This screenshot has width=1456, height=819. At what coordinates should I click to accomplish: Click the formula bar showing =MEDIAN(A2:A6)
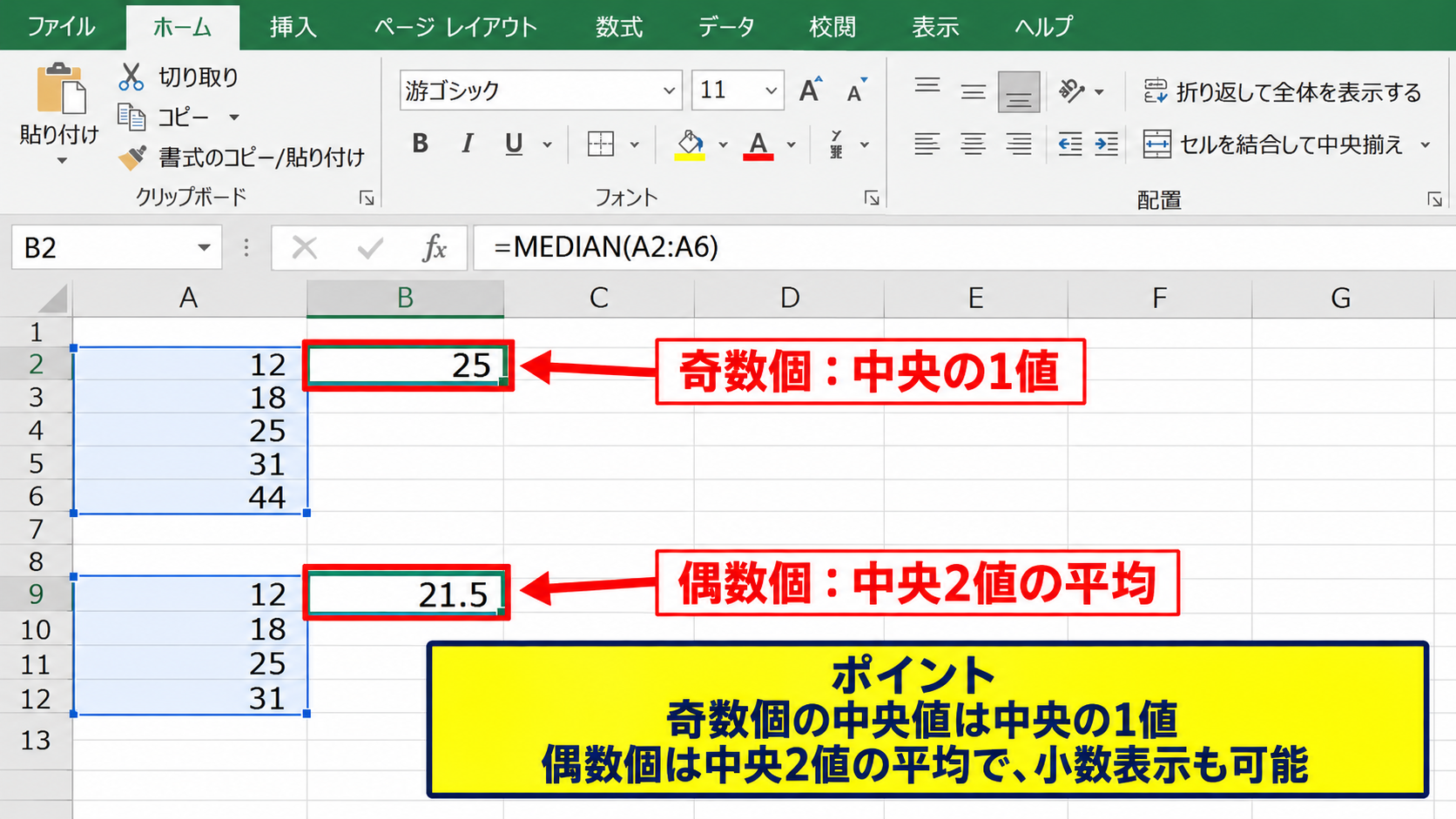[964, 248]
